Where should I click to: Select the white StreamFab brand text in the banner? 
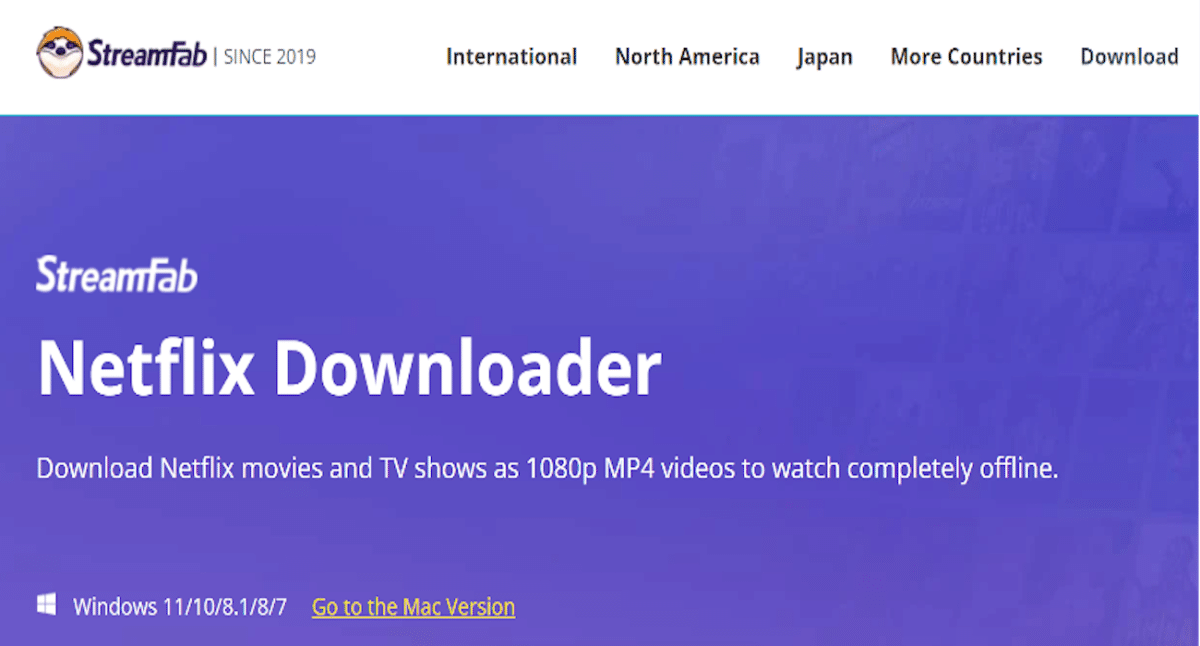pyautogui.click(x=116, y=274)
